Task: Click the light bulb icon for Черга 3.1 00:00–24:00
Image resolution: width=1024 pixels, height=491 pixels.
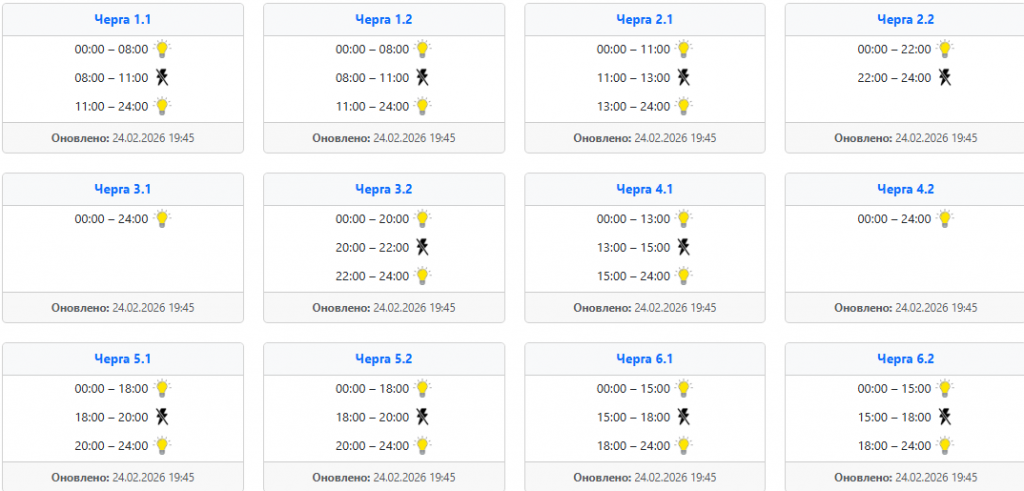Action: 162,218
